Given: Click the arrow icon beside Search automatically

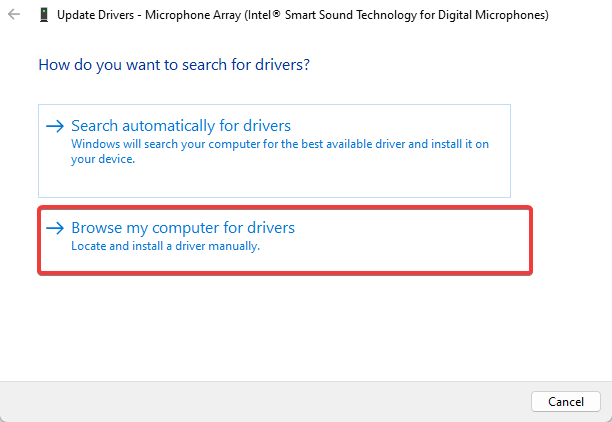Looking at the screenshot, I should 55,126.
